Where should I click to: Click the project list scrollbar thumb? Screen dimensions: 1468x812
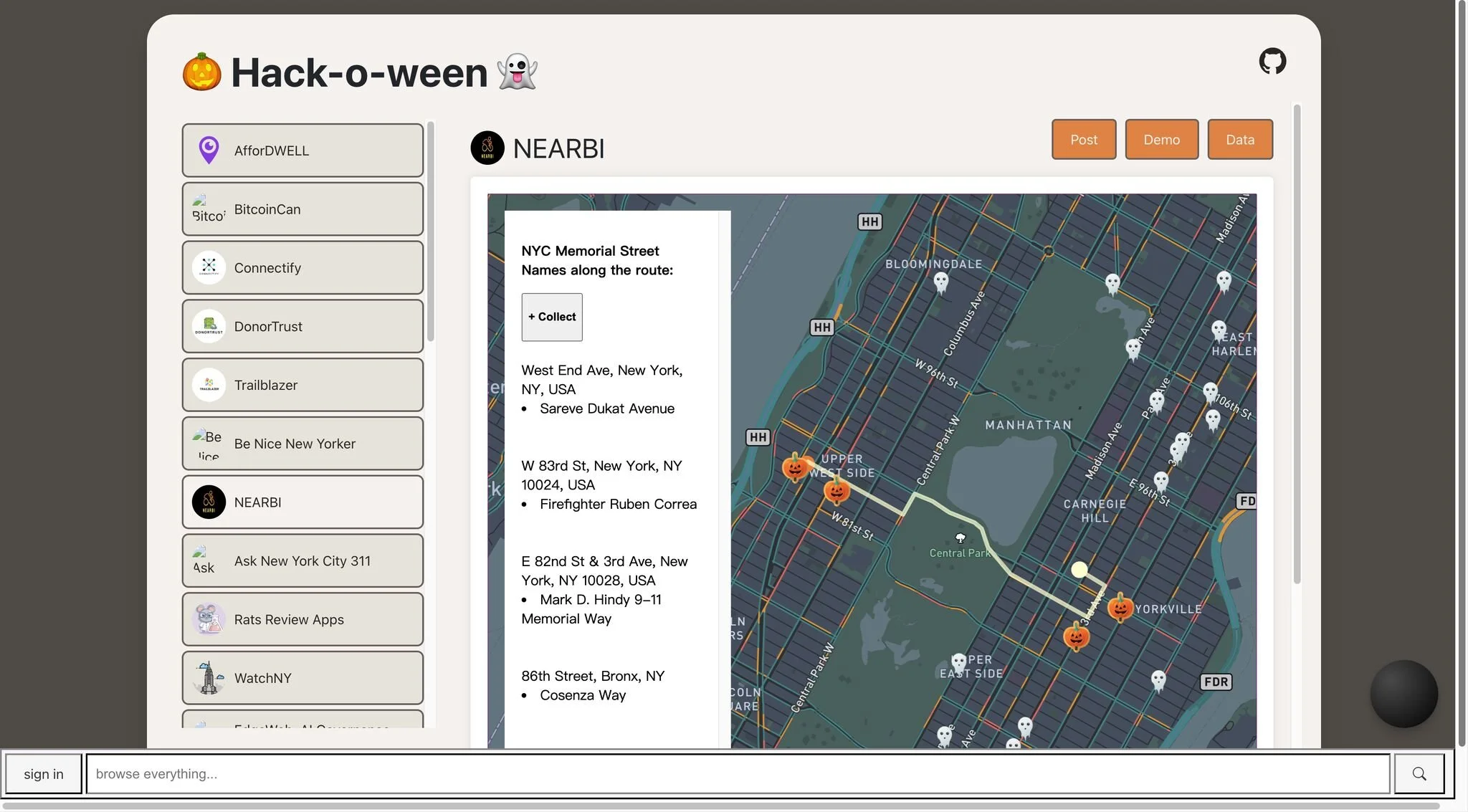click(431, 231)
